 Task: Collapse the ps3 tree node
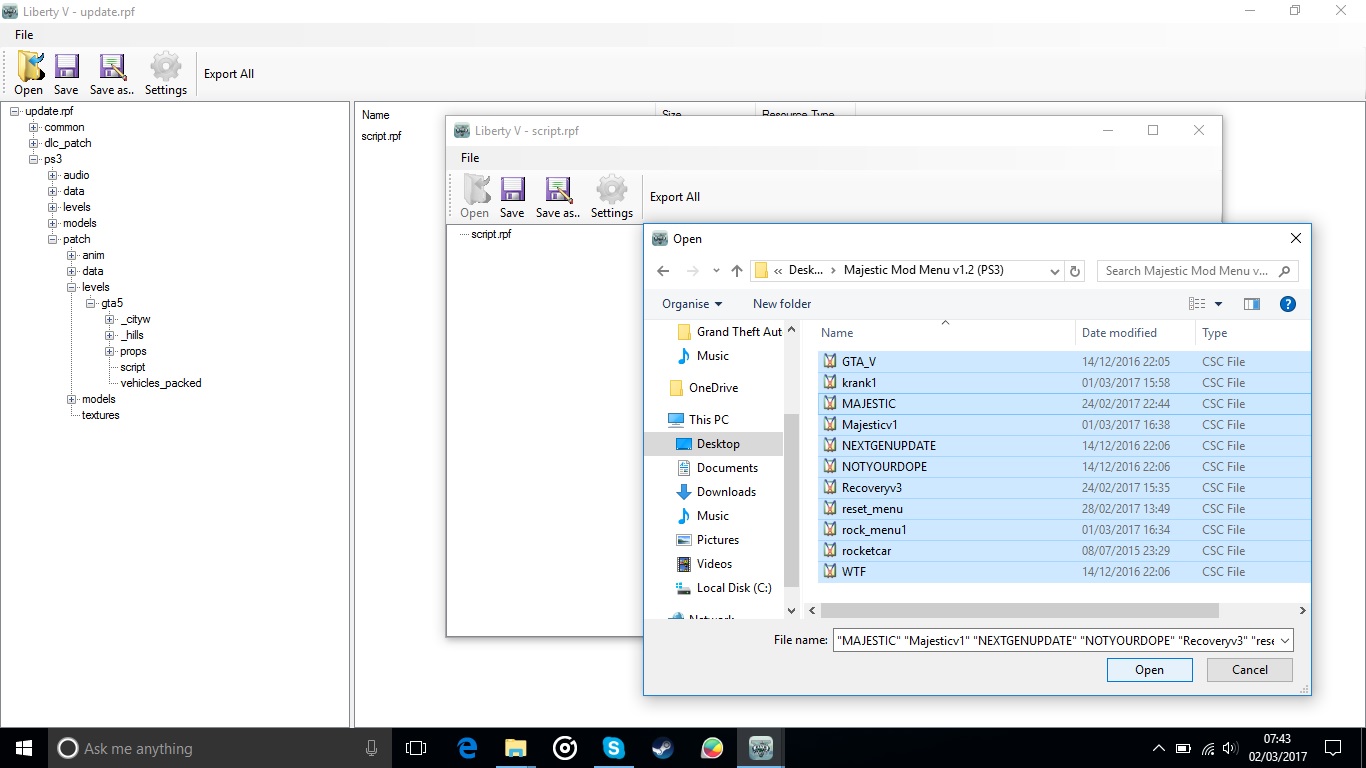tap(34, 159)
